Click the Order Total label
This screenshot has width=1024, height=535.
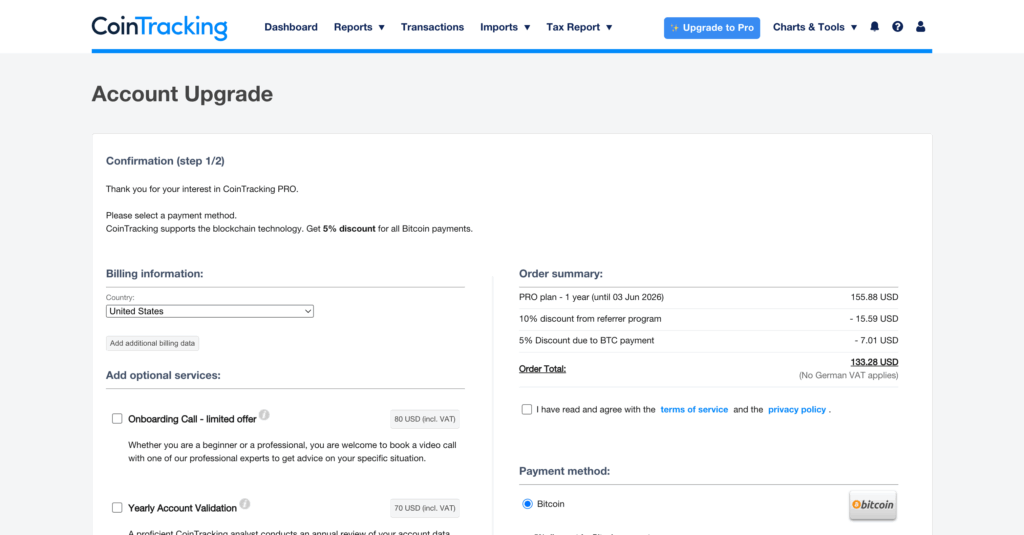tap(542, 369)
